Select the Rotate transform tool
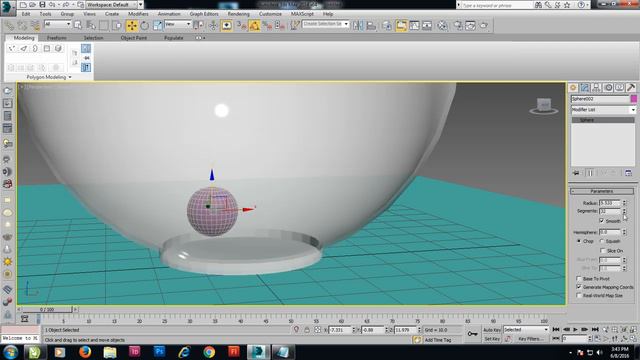The width and height of the screenshot is (640, 360). (144, 26)
